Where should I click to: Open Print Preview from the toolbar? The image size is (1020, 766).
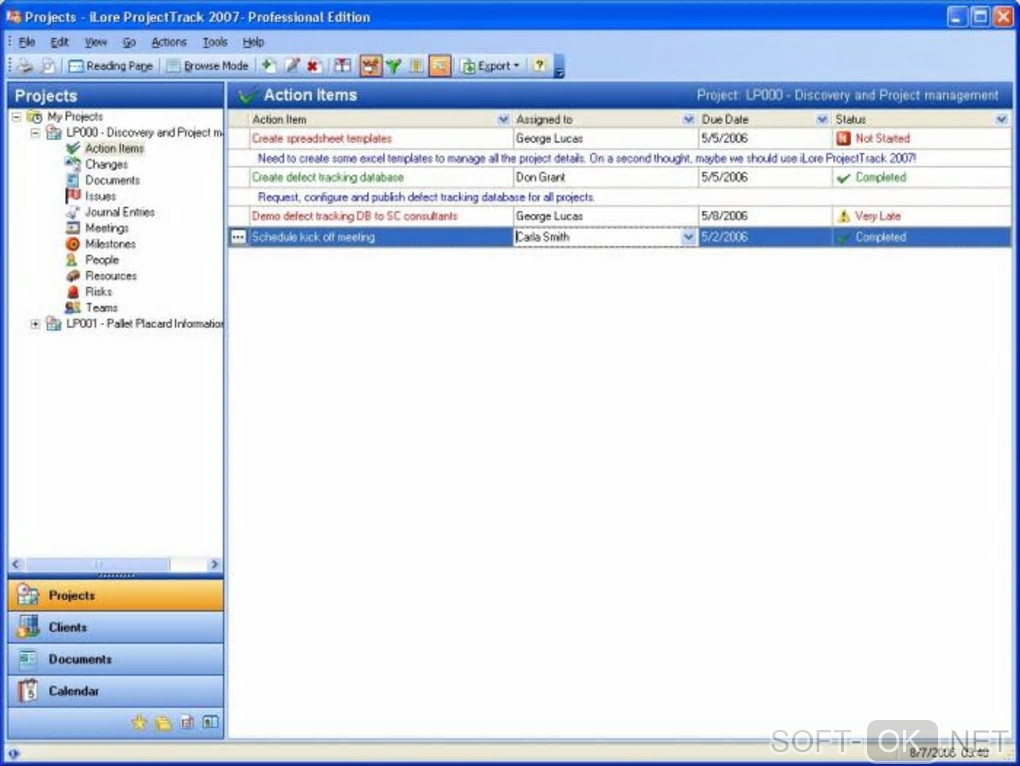[x=47, y=66]
